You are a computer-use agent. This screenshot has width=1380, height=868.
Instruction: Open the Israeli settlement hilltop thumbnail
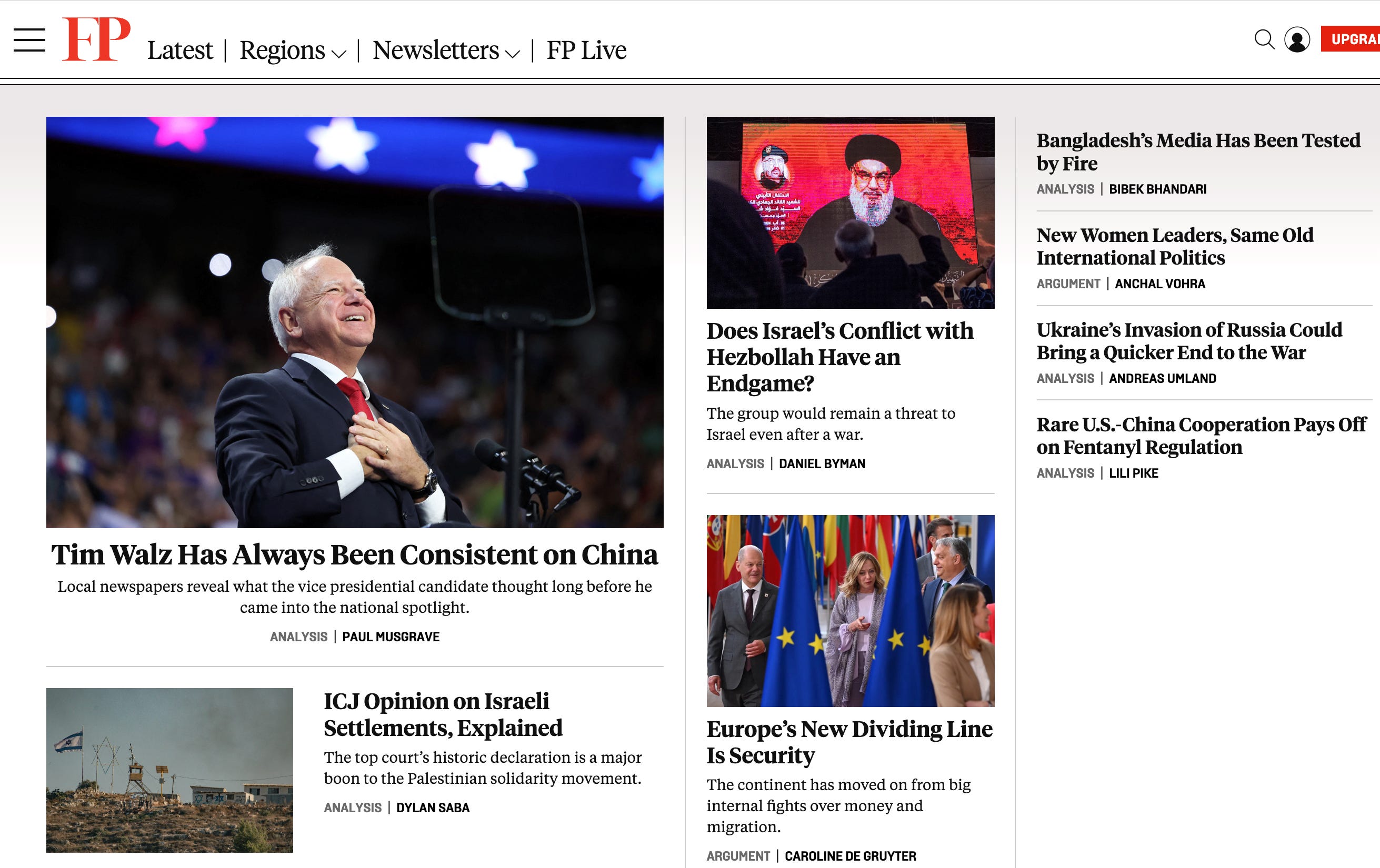point(169,770)
